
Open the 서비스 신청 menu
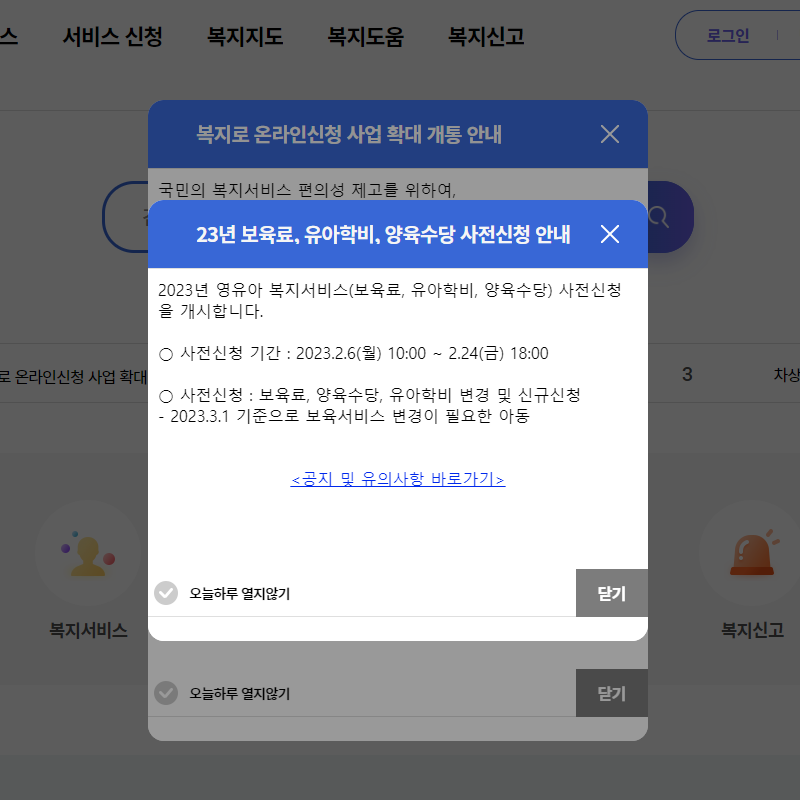[x=113, y=35]
